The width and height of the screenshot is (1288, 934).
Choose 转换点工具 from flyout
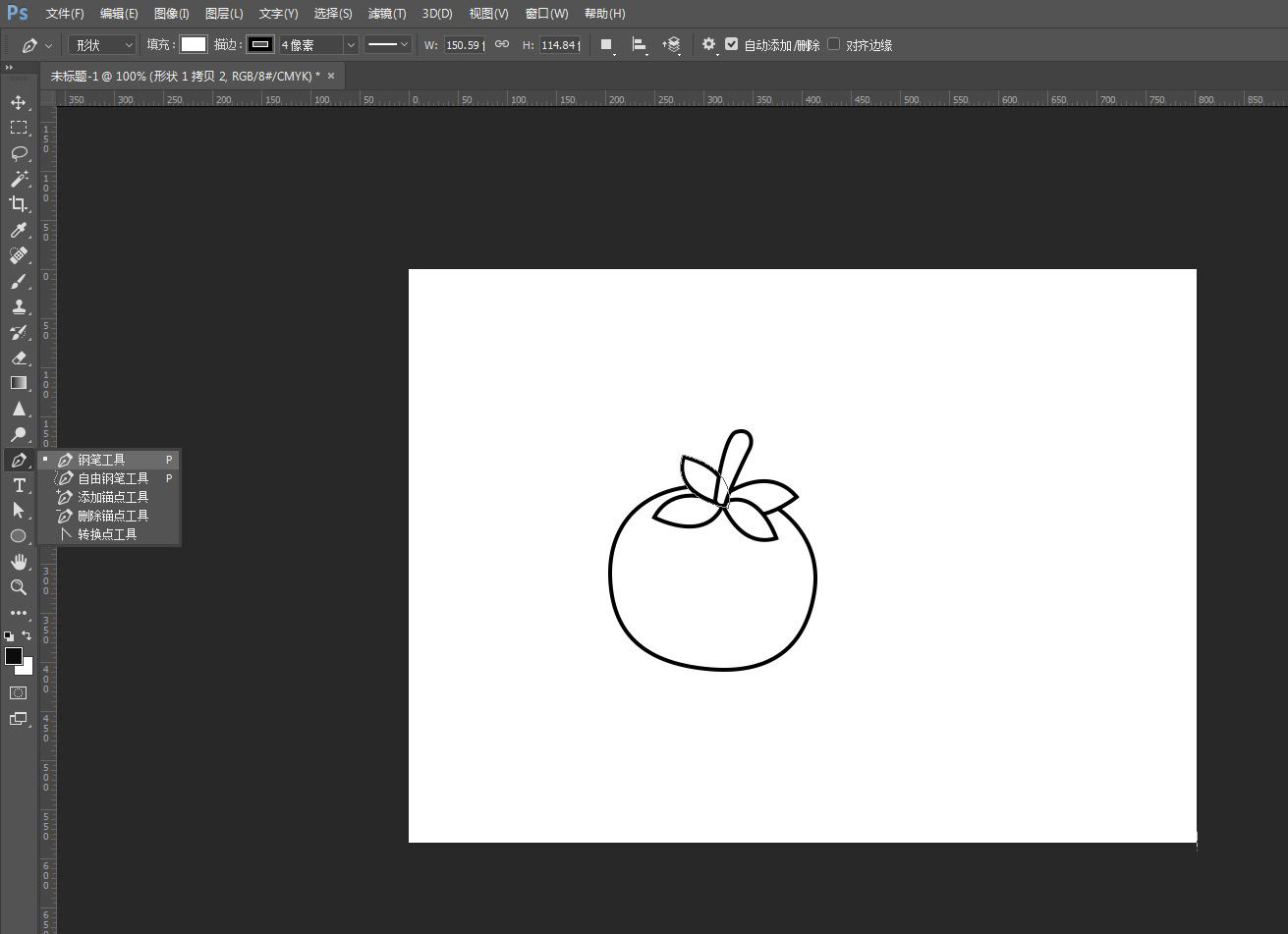click(108, 534)
